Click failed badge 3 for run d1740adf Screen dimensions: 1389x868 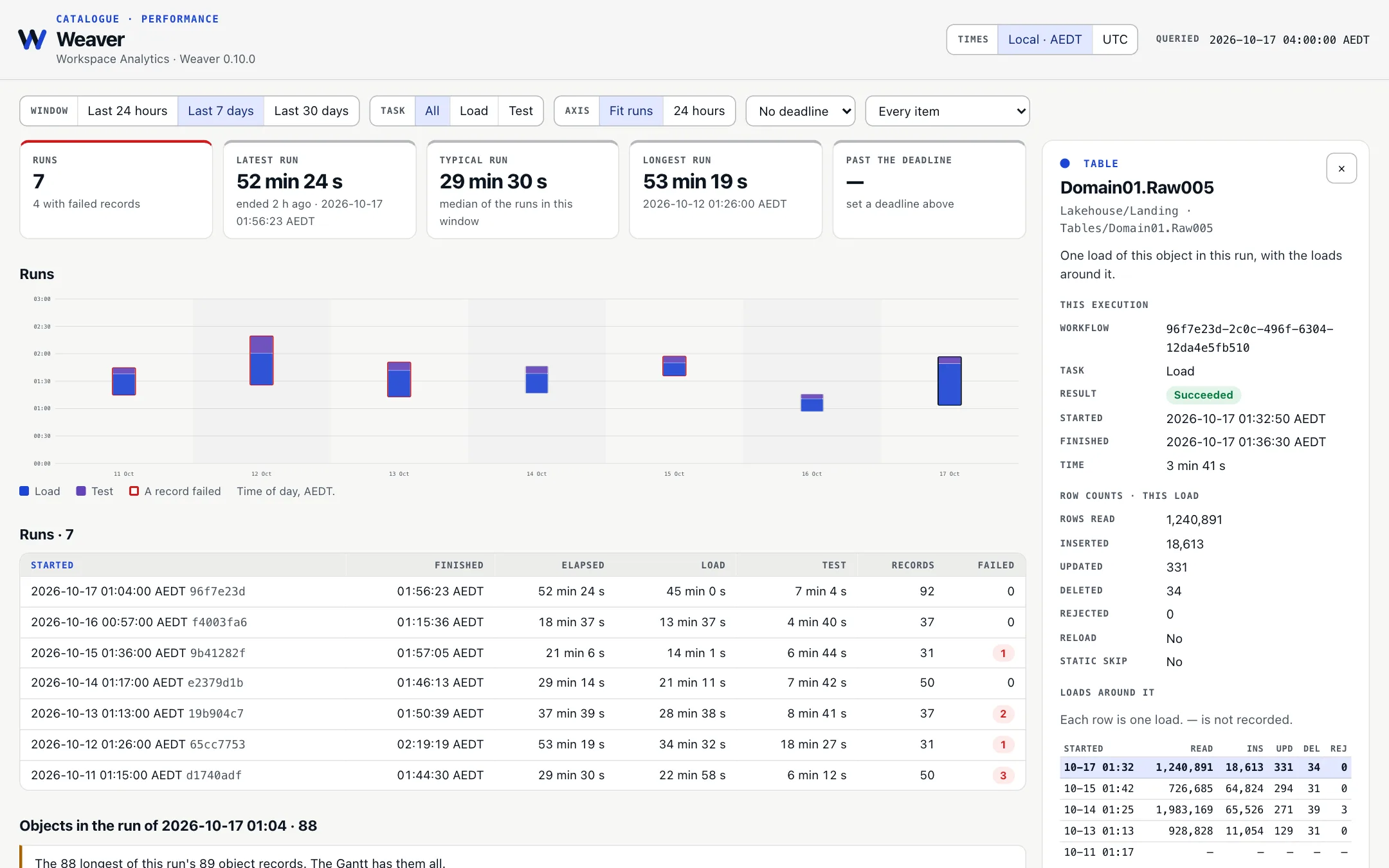1003,775
